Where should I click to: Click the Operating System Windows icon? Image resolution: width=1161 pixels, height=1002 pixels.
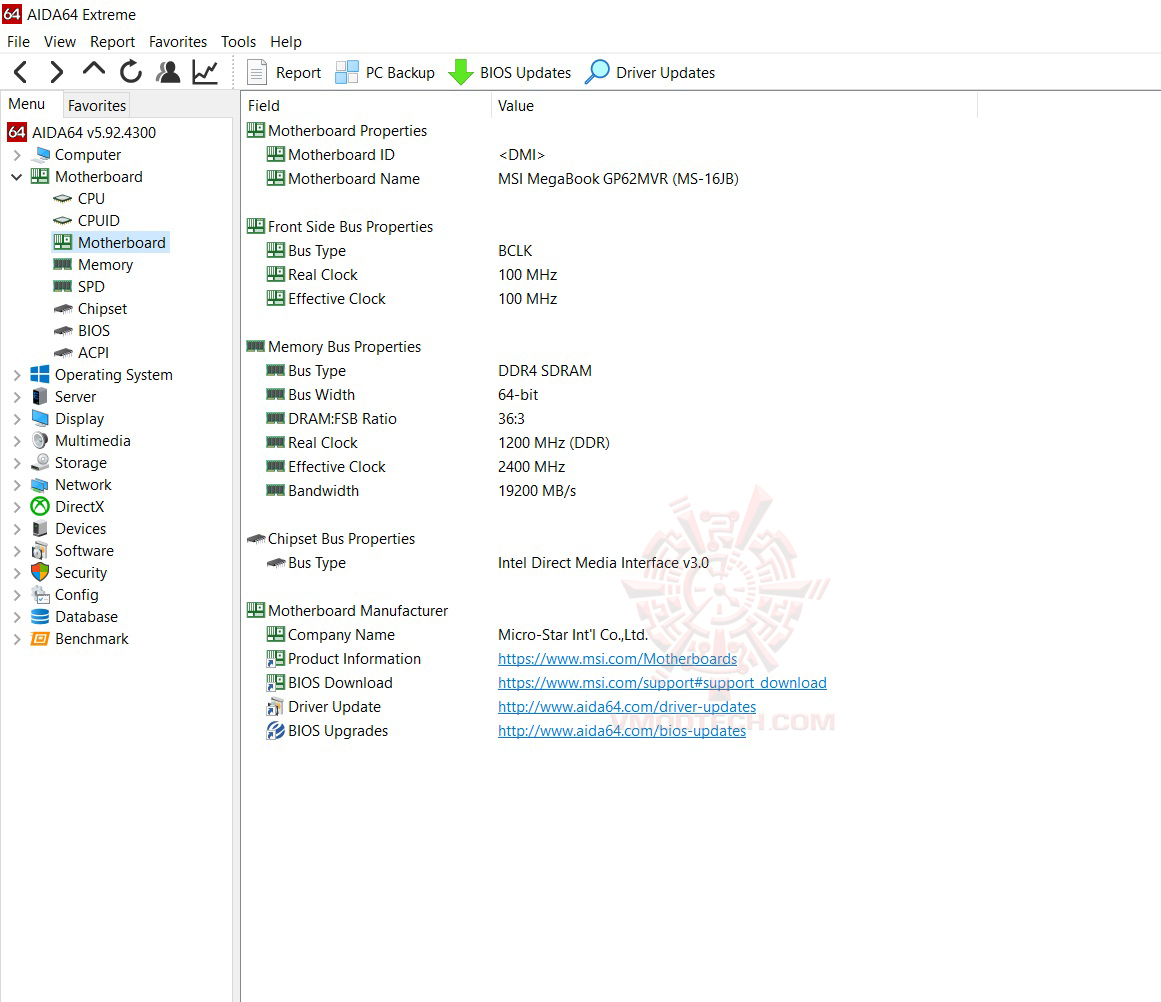[x=40, y=375]
